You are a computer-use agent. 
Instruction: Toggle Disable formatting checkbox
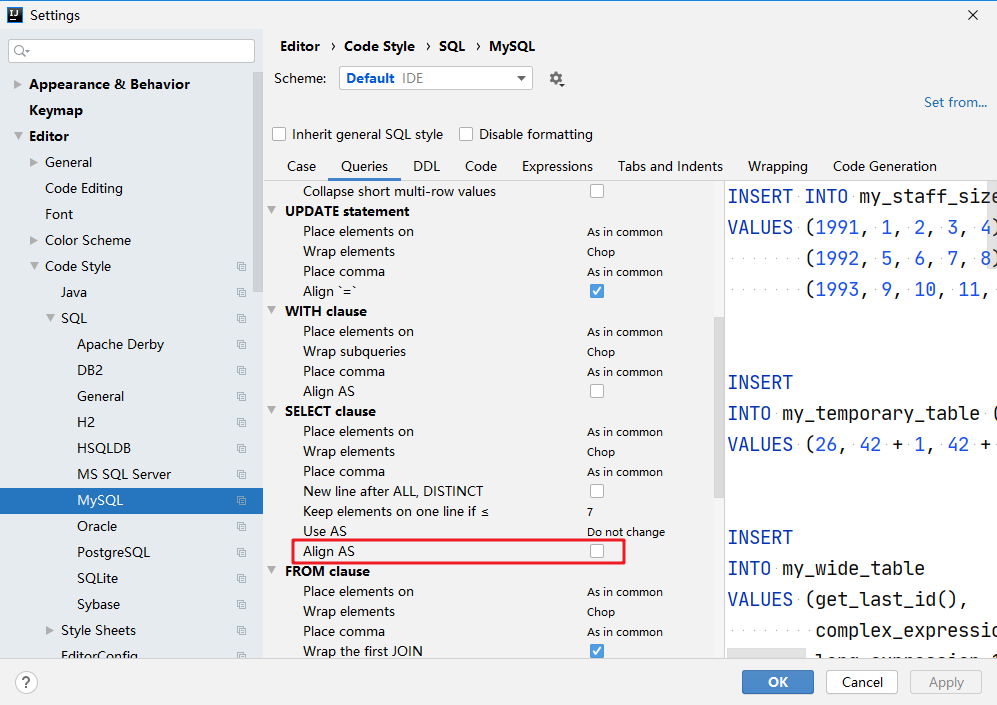pyautogui.click(x=466, y=134)
